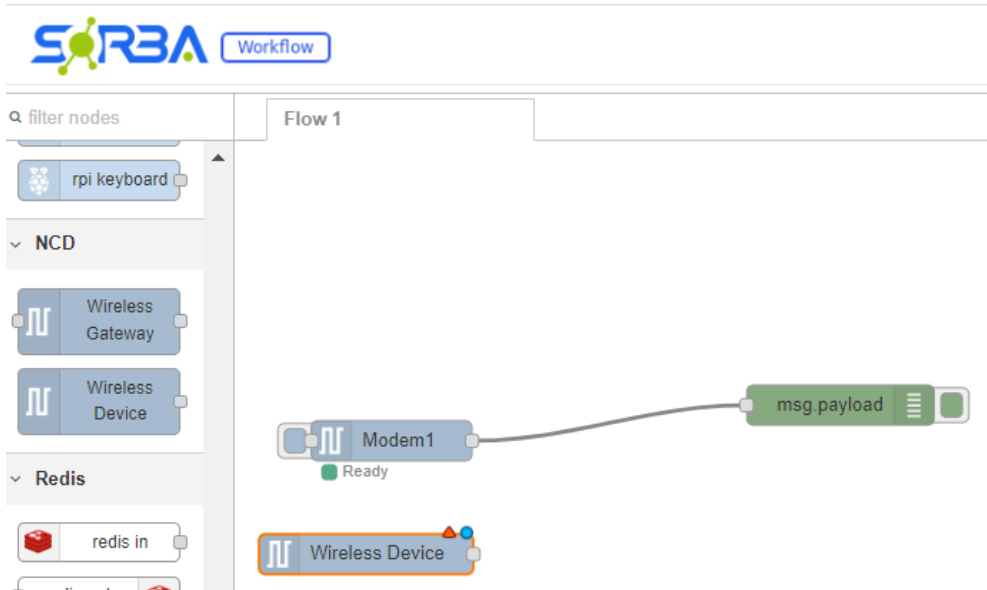Click blue changed indicator on Wireless Device node
The image size is (987, 590).
pos(466,533)
